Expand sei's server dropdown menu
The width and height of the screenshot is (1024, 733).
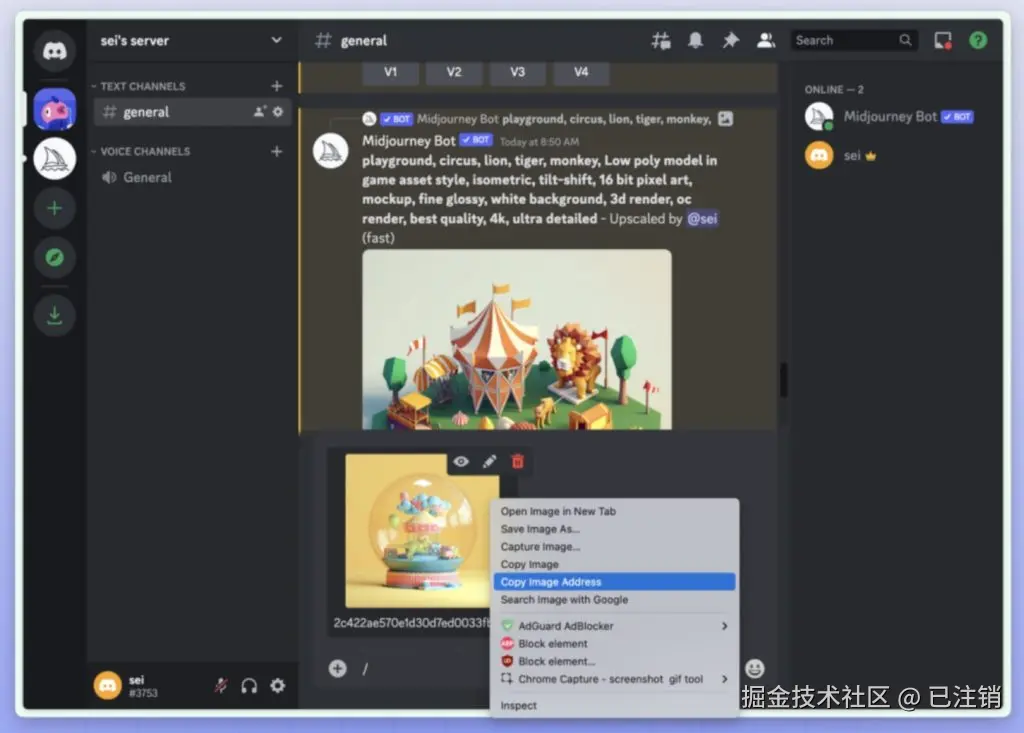click(277, 41)
